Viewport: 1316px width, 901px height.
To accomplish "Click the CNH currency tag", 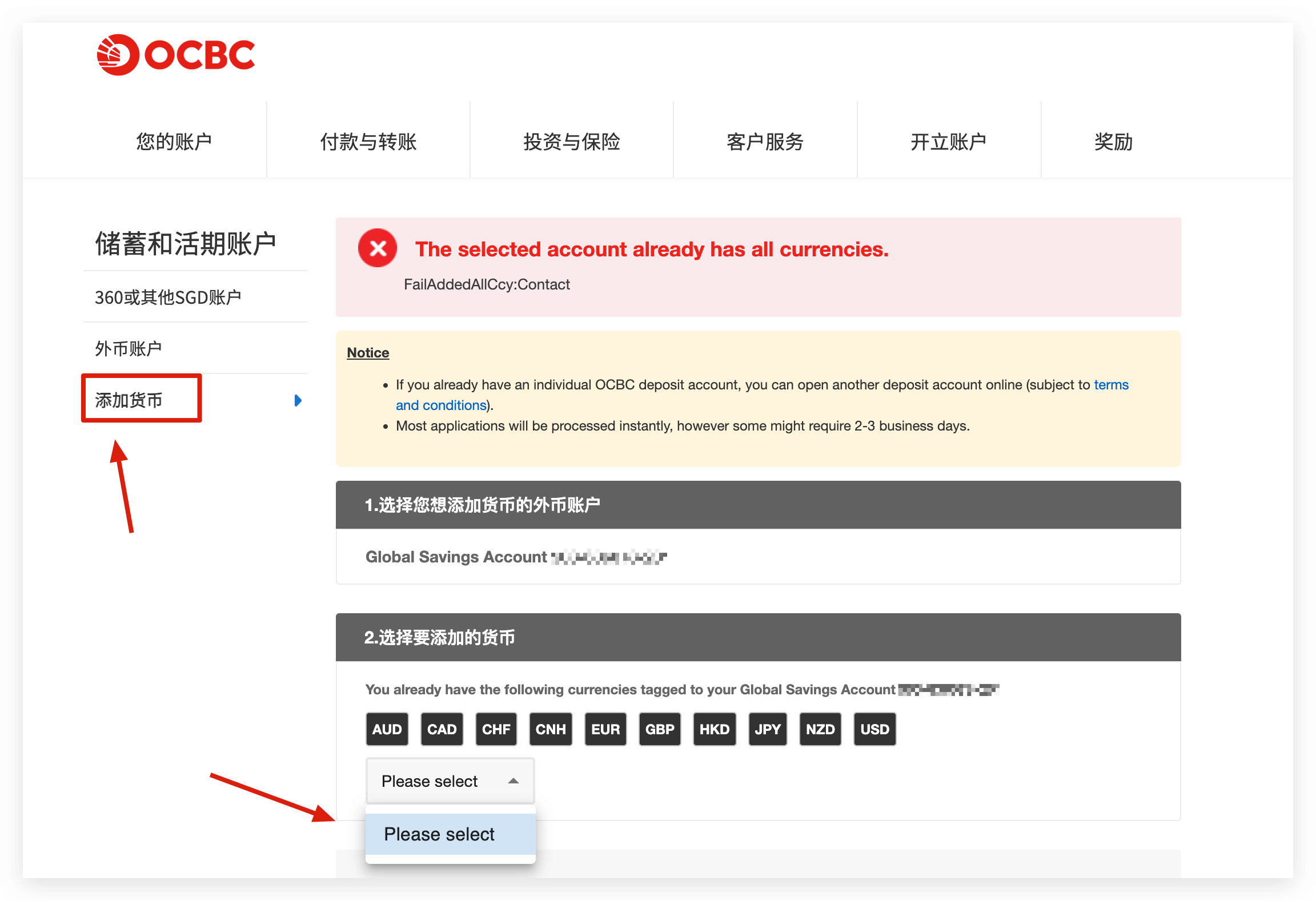I will tap(550, 729).
